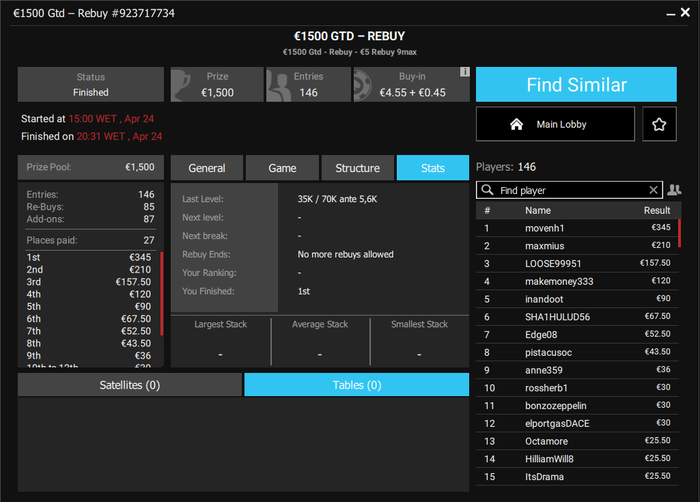Clear the Find player search field
The image size is (700, 502).
(x=653, y=190)
